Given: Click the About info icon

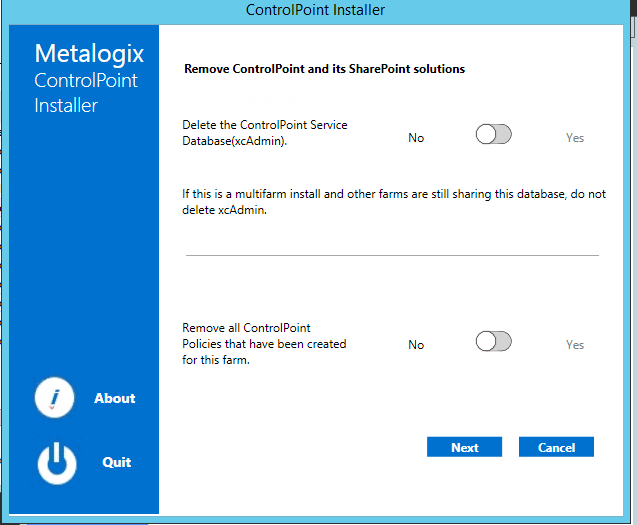Looking at the screenshot, I should 54,398.
